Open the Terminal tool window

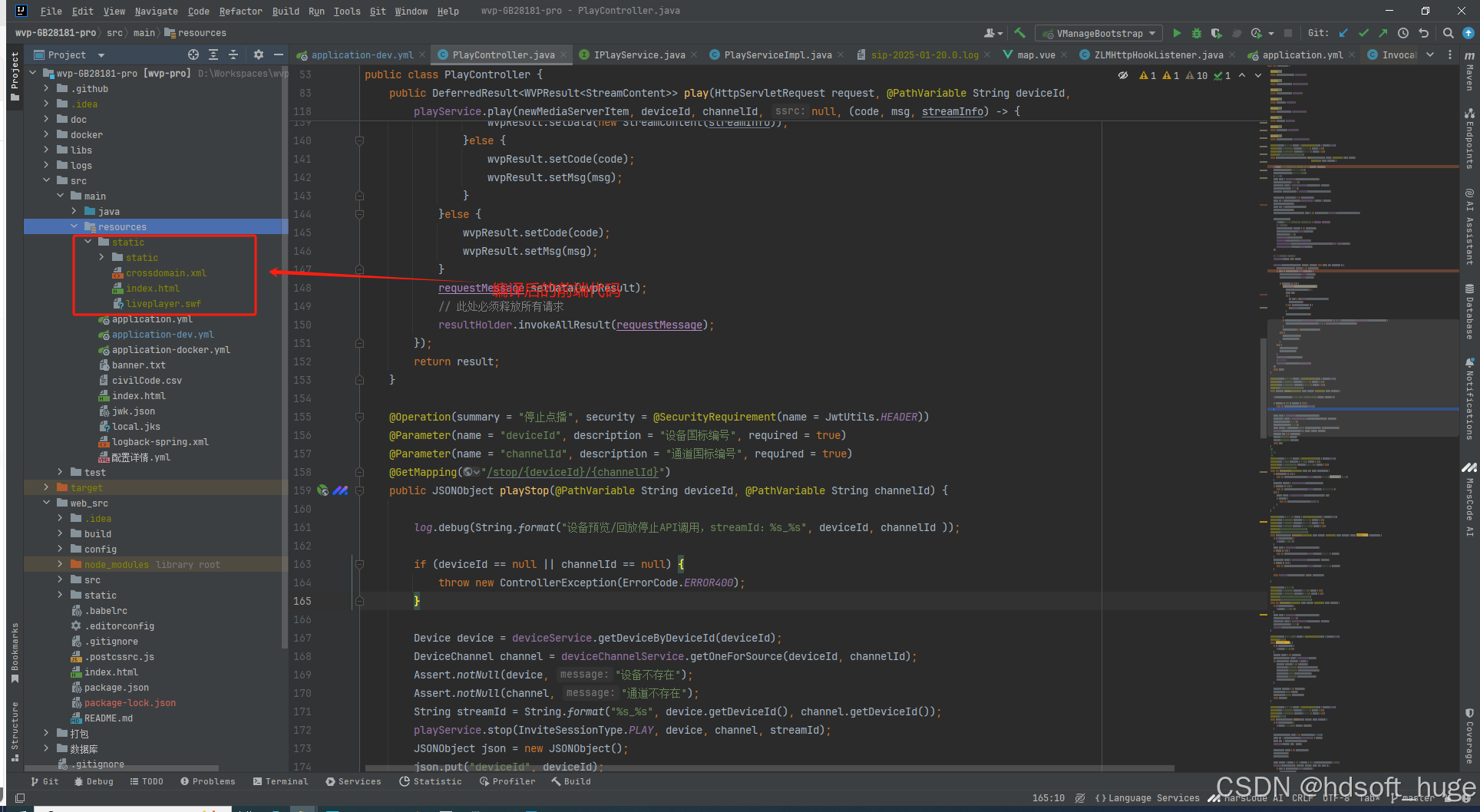[280, 781]
